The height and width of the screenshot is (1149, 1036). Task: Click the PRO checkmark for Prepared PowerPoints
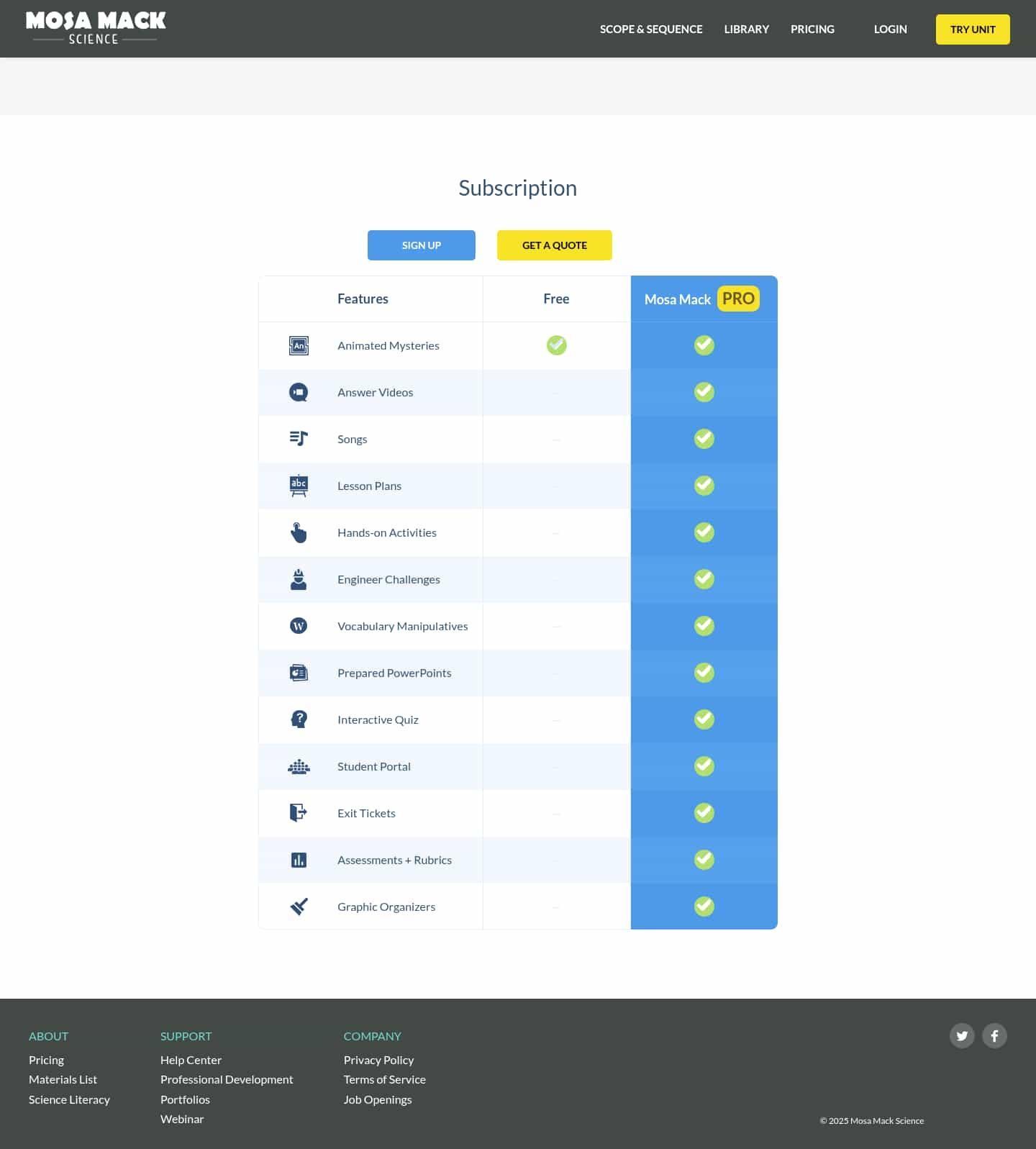click(704, 673)
